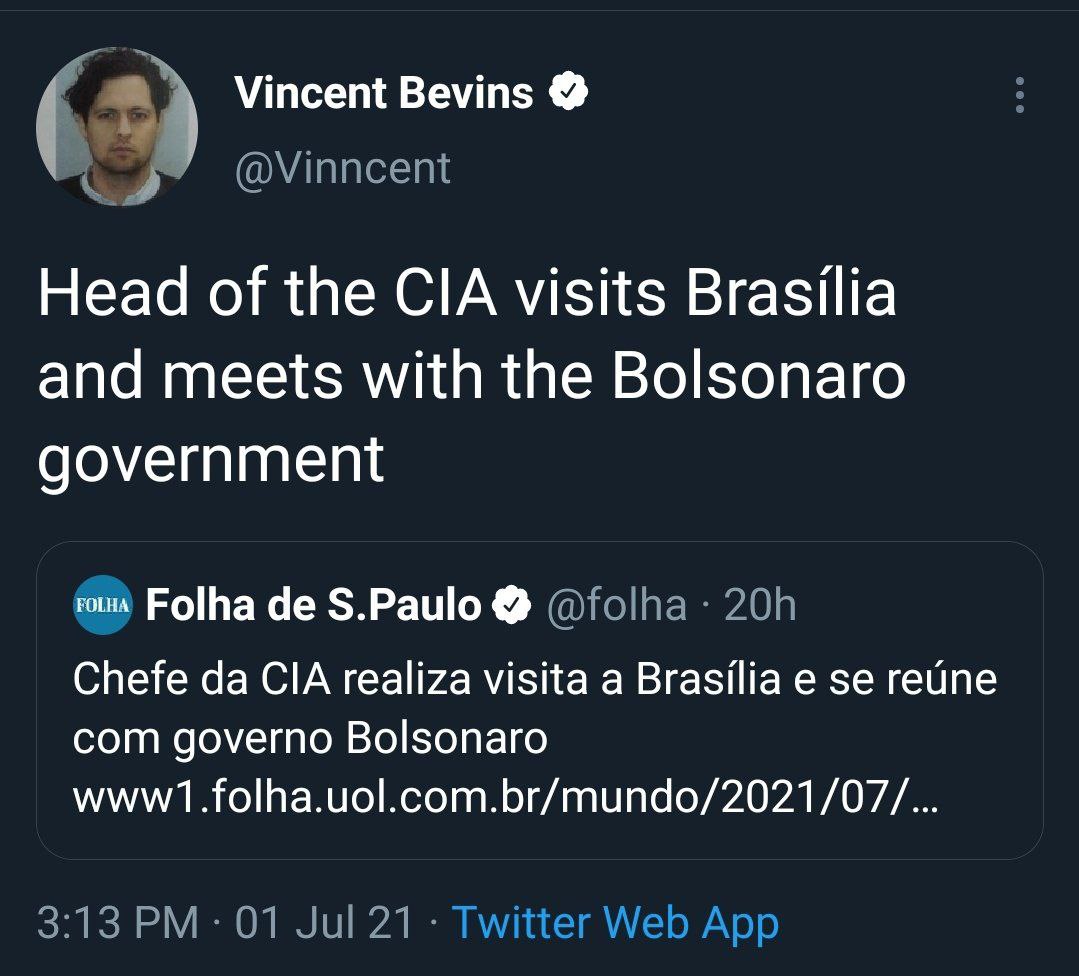Click the 01 Jul 21 date

[x=324, y=922]
